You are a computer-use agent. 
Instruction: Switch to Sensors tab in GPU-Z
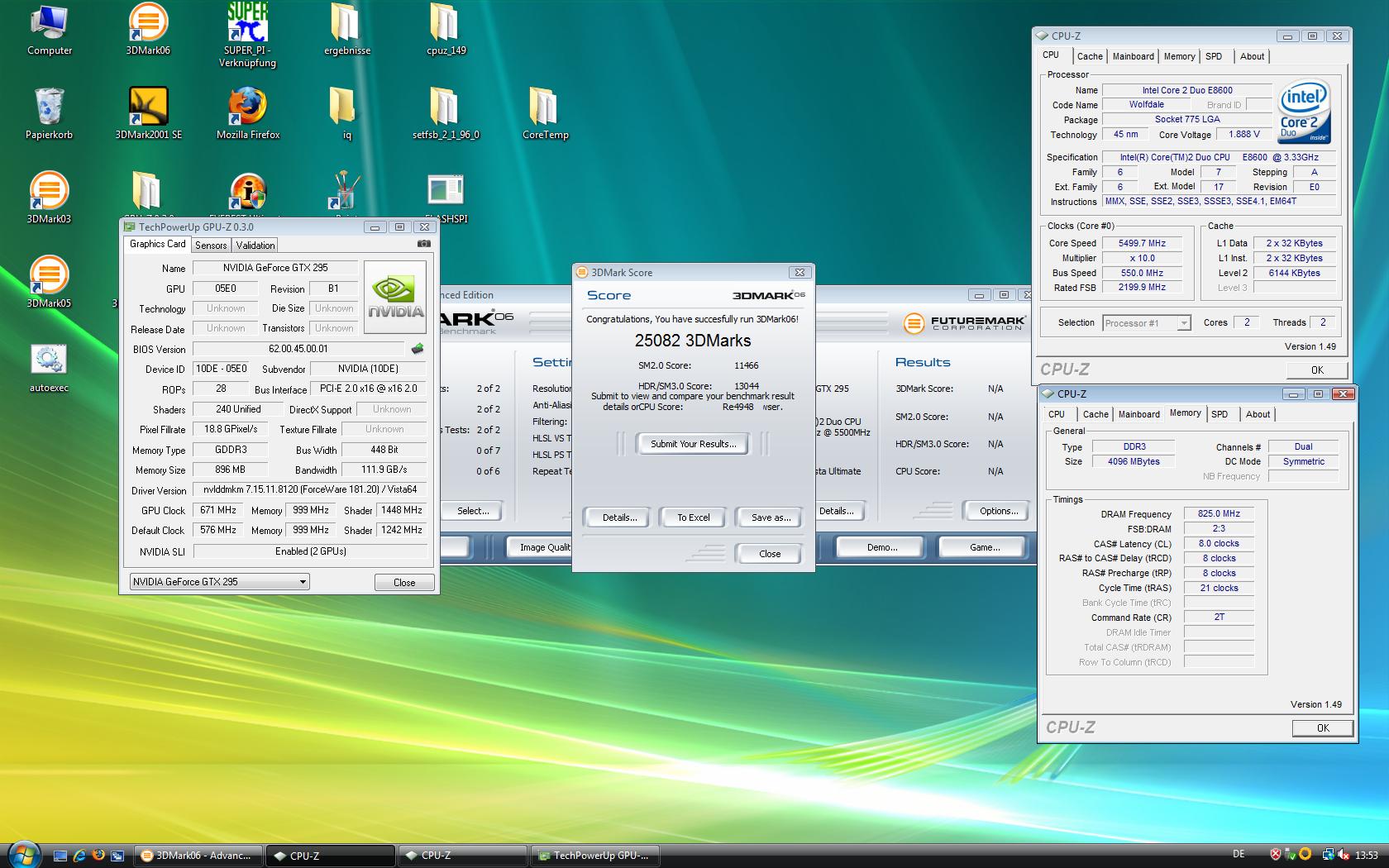point(211,246)
